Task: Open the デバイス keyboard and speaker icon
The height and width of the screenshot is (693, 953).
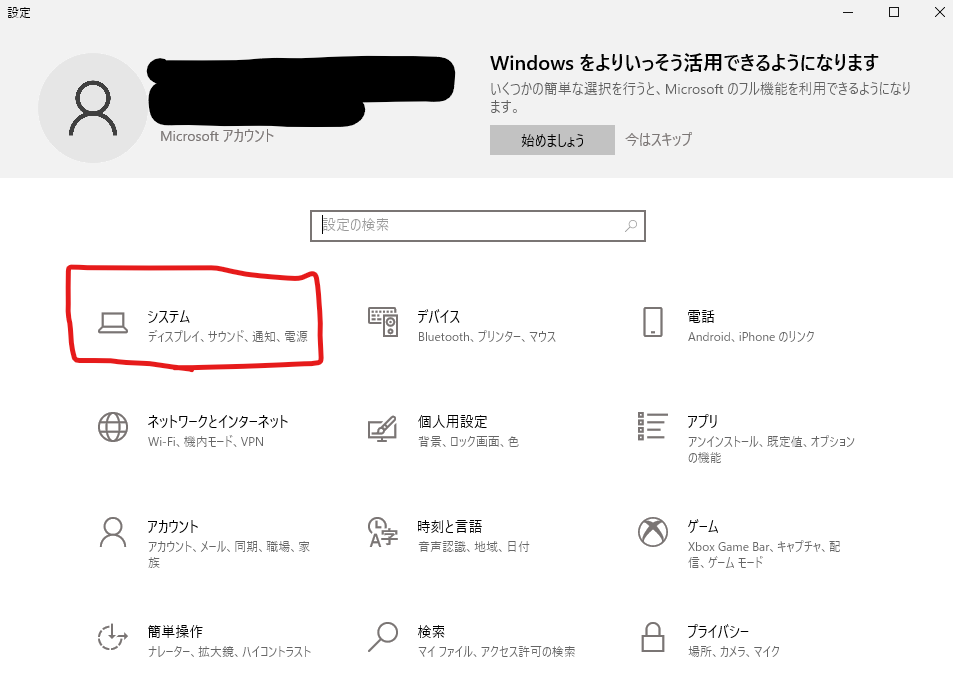Action: click(x=383, y=322)
